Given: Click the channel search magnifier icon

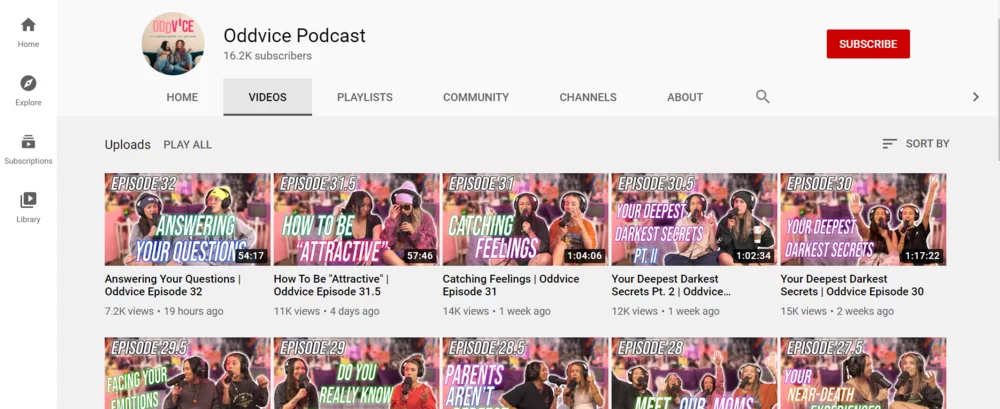Looking at the screenshot, I should [x=762, y=97].
